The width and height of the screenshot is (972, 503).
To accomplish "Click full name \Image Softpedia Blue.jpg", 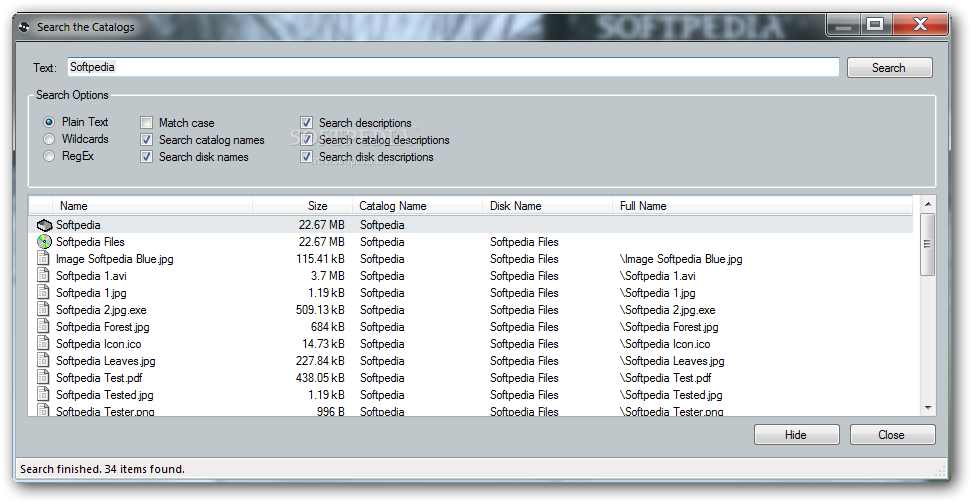I will (x=681, y=259).
